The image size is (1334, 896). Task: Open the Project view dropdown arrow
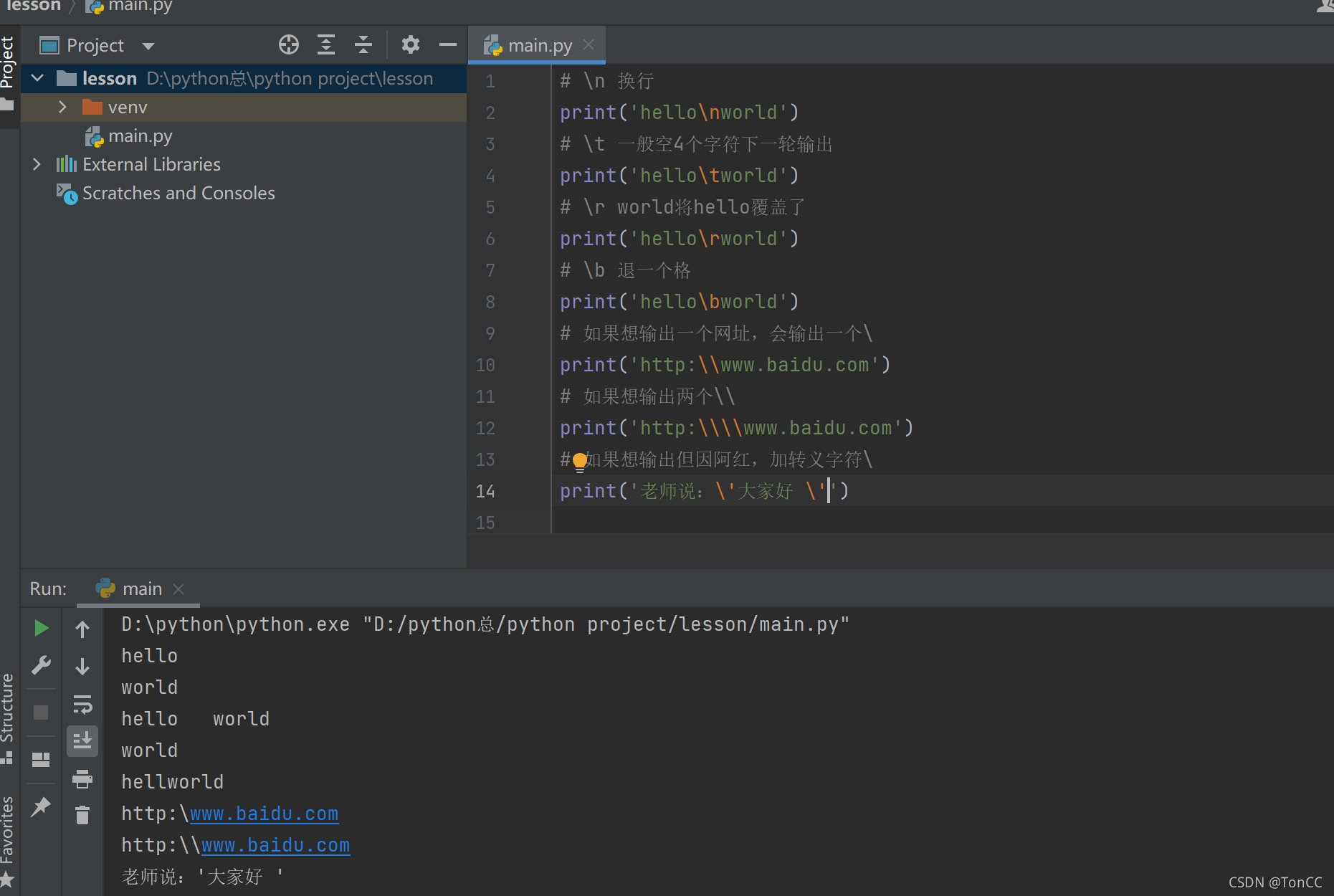148,46
